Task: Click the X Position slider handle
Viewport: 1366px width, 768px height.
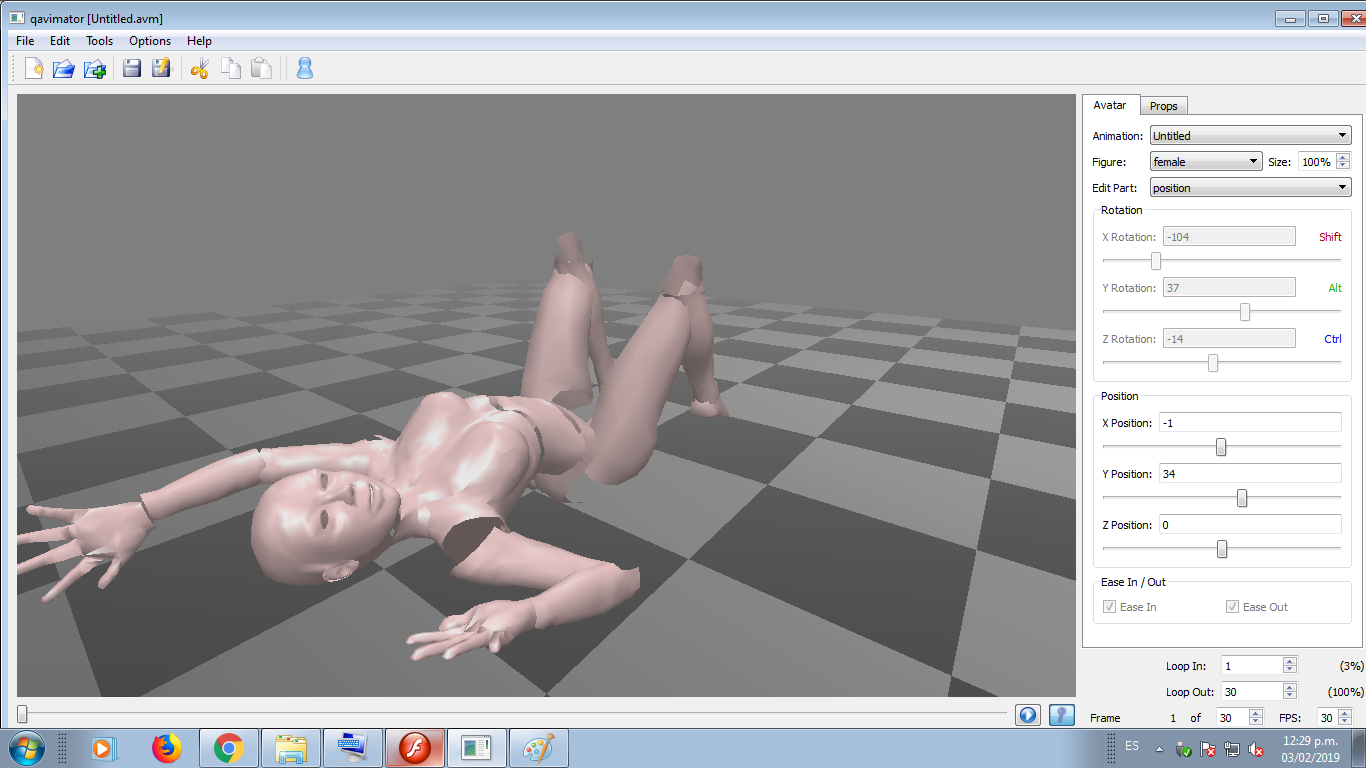Action: pos(1221,447)
